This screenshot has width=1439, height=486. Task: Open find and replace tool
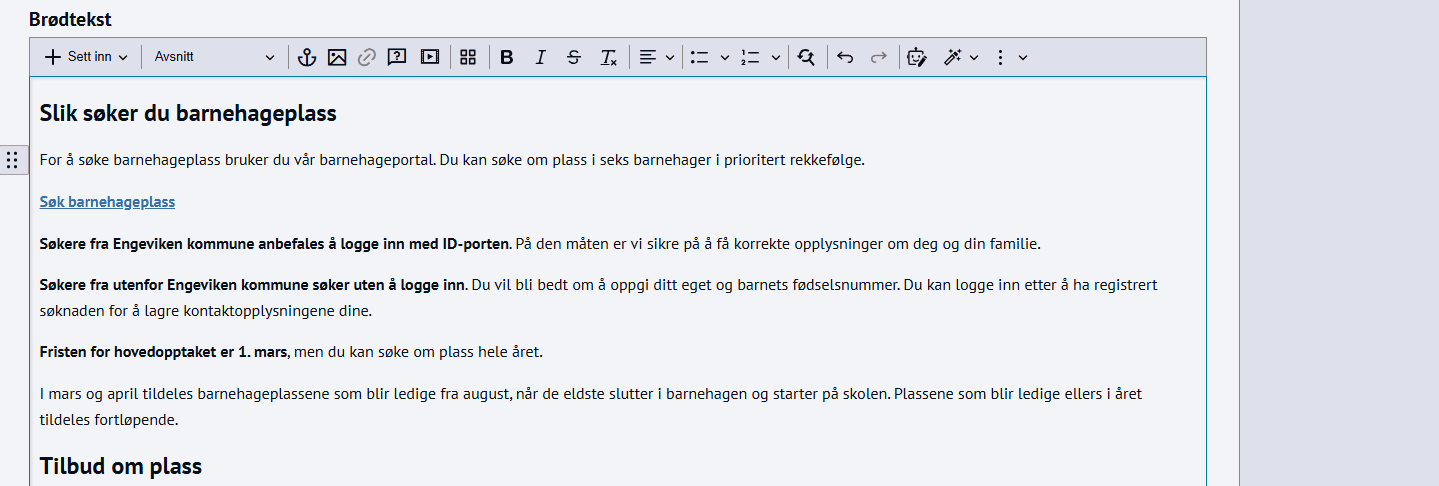tap(806, 57)
